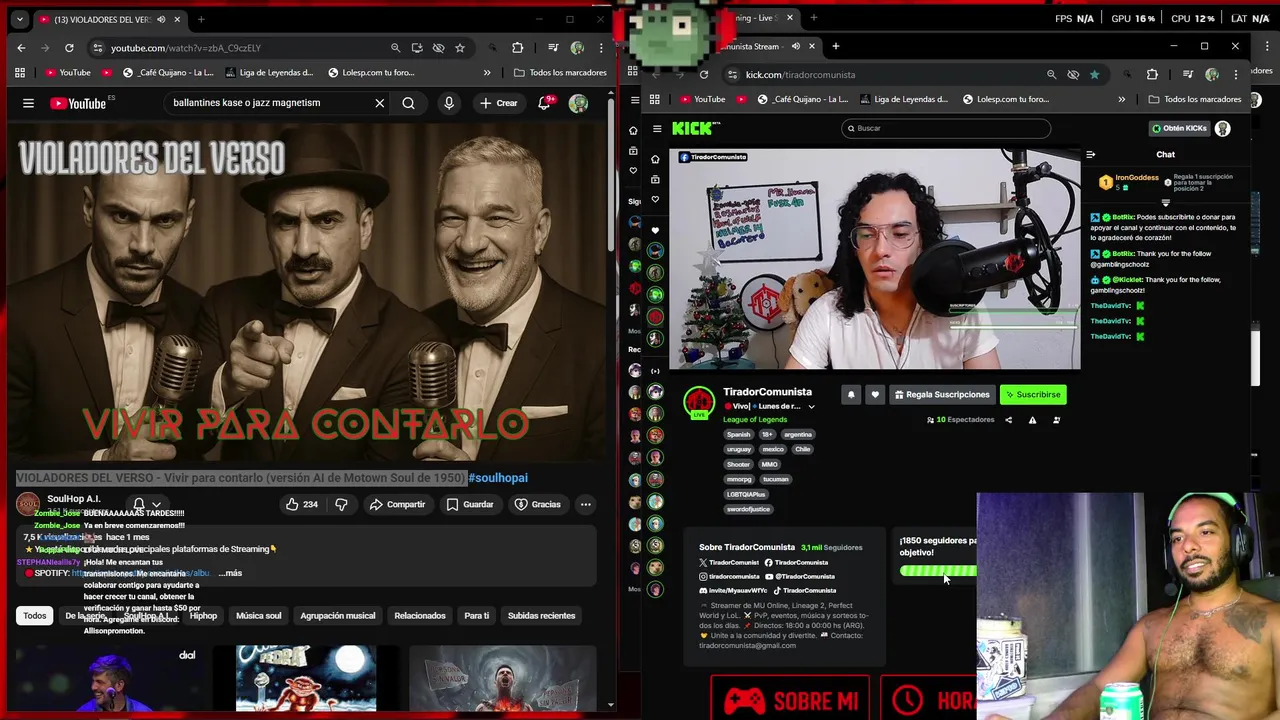
Task: Run the YouTube search with magnifier button
Action: (x=408, y=103)
